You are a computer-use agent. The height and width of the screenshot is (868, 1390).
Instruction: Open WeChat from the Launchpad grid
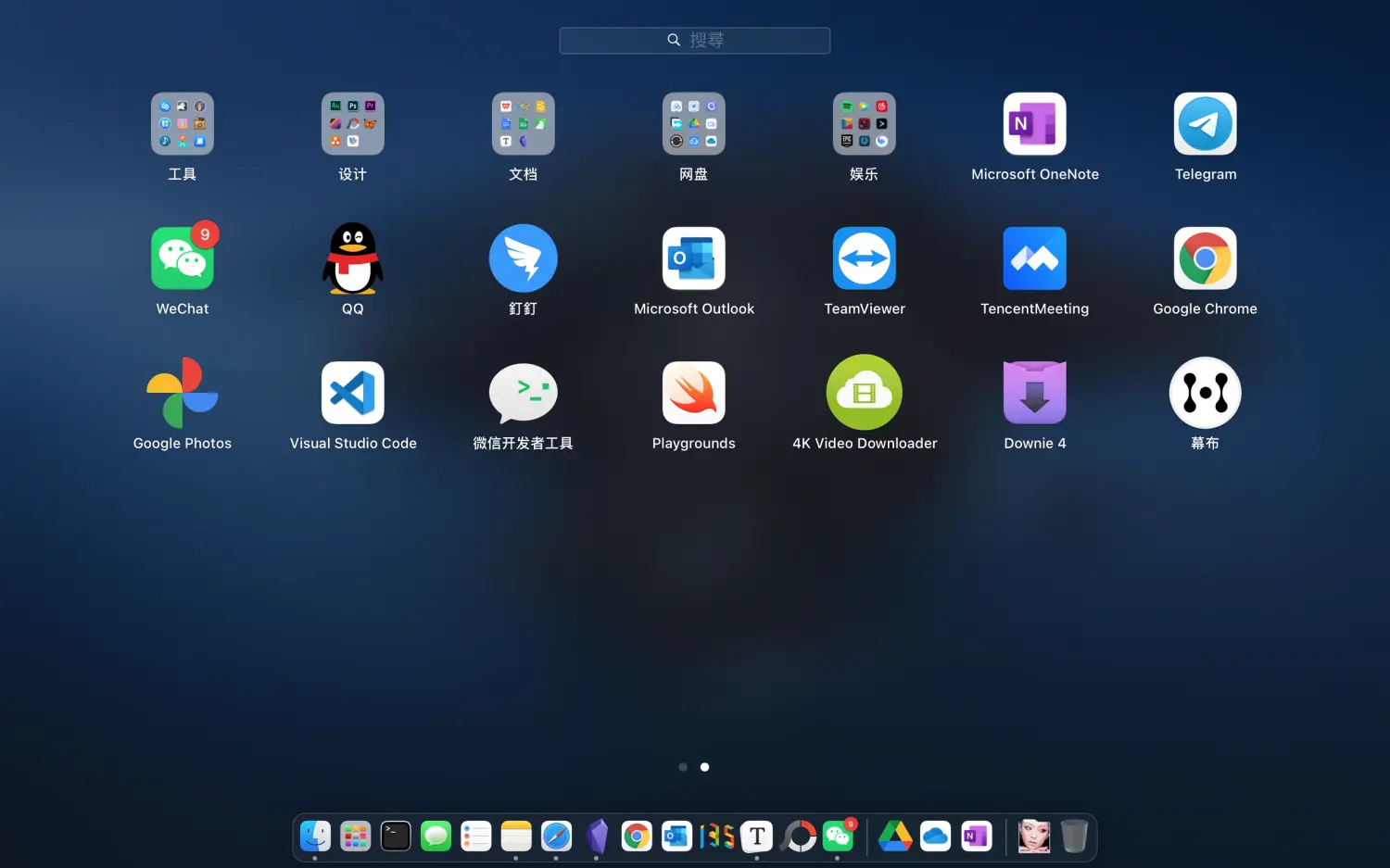(183, 258)
